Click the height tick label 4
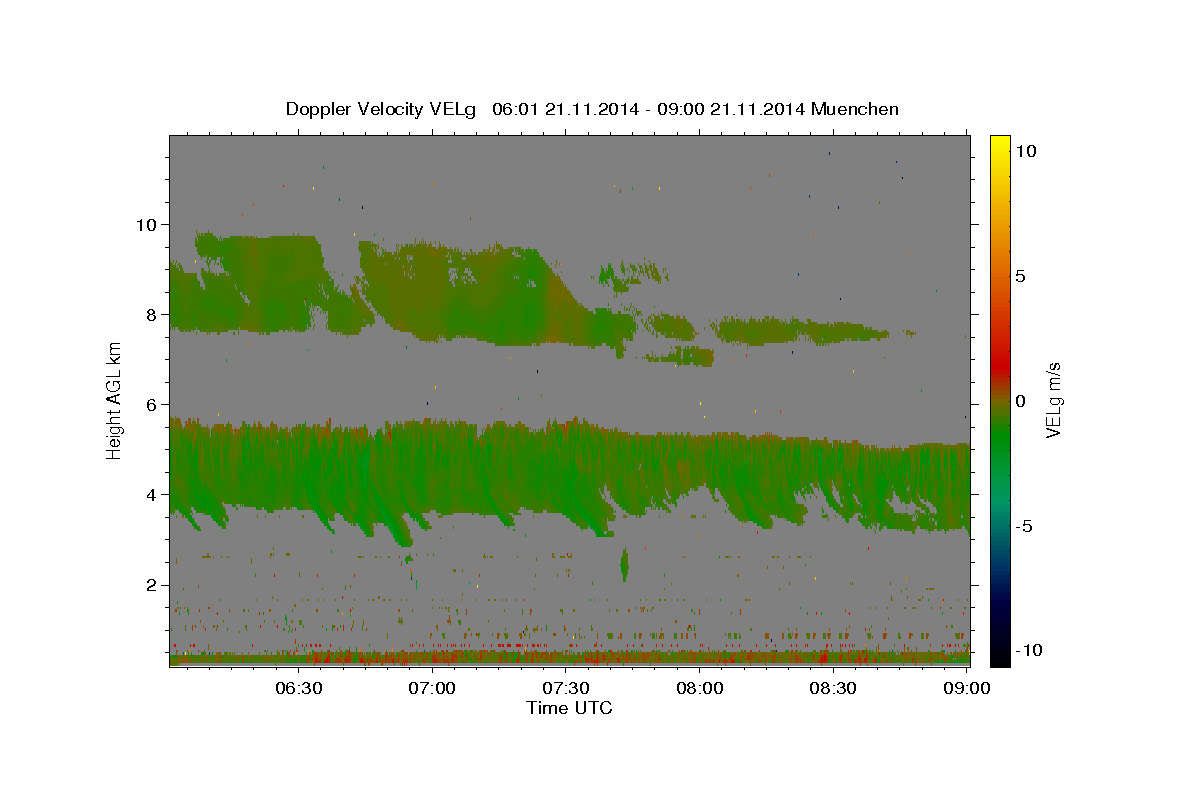Viewport: 1200px width, 800px height. pyautogui.click(x=154, y=495)
